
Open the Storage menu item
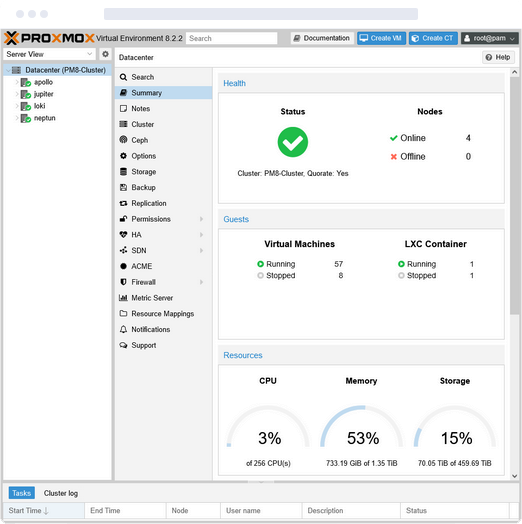click(164, 172)
